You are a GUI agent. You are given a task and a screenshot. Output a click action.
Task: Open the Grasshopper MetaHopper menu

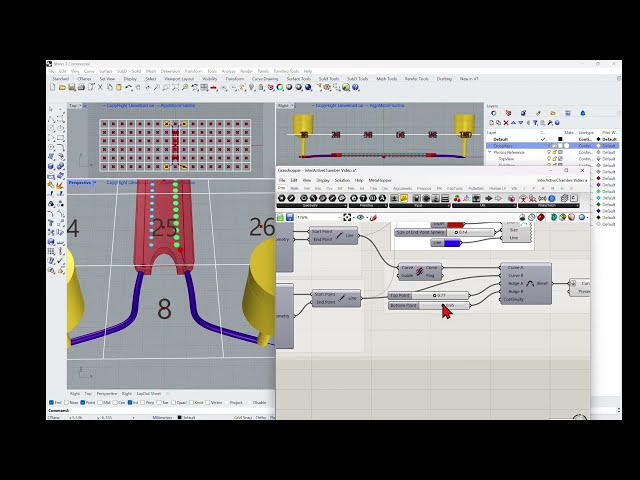380,180
